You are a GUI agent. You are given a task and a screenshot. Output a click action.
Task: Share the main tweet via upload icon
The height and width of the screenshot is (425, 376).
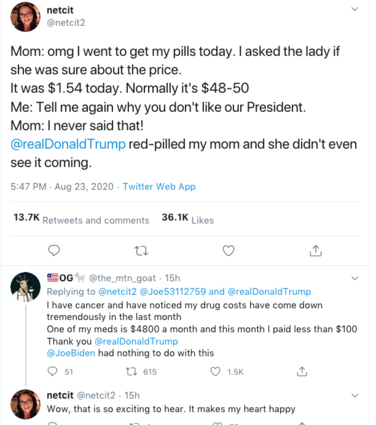(x=315, y=250)
